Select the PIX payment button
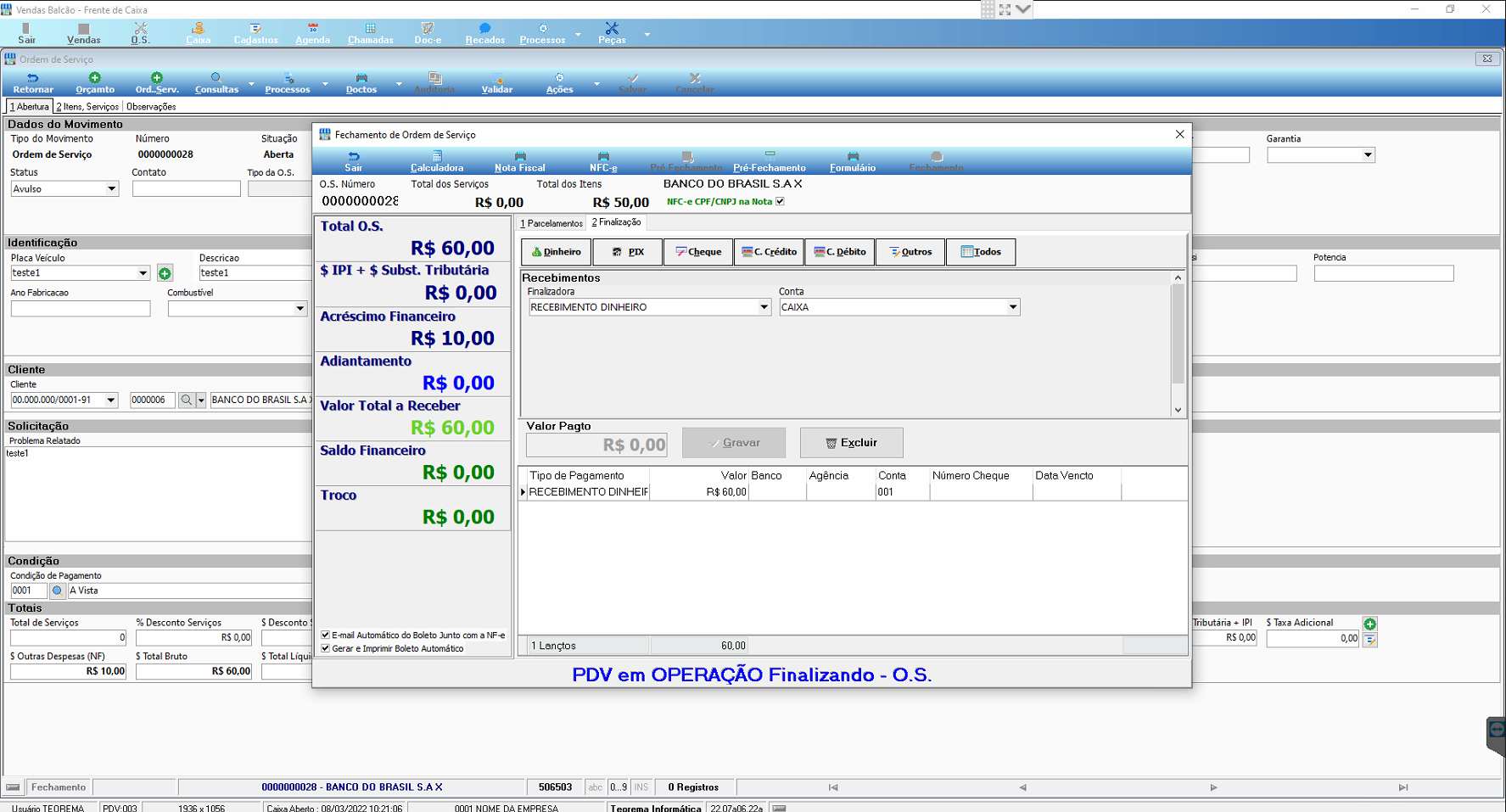This screenshot has width=1506, height=812. [x=628, y=252]
